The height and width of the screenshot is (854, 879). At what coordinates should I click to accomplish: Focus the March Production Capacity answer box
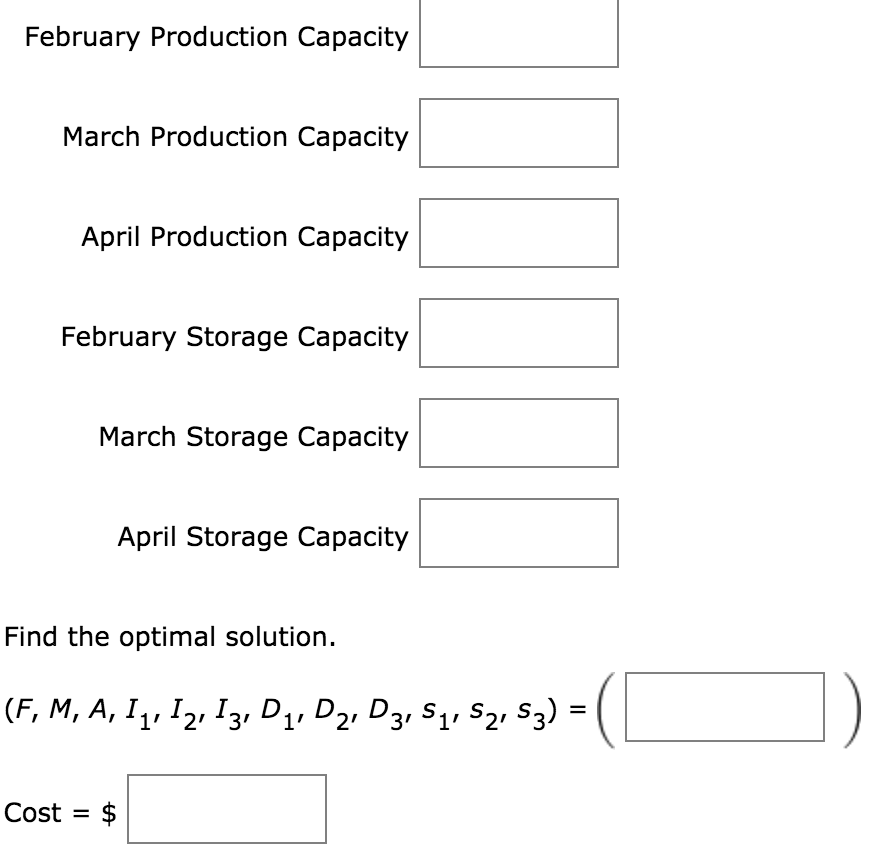click(x=517, y=131)
